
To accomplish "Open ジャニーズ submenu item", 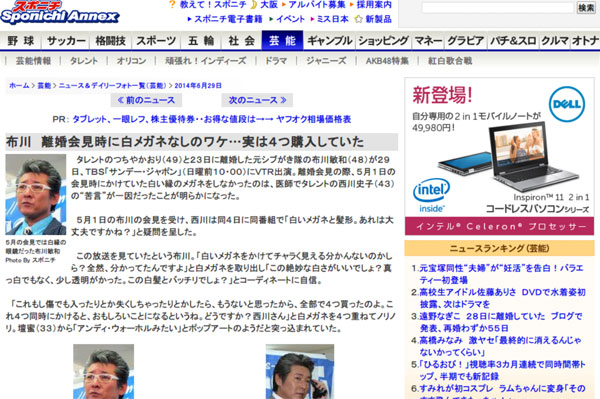I will pos(326,61).
